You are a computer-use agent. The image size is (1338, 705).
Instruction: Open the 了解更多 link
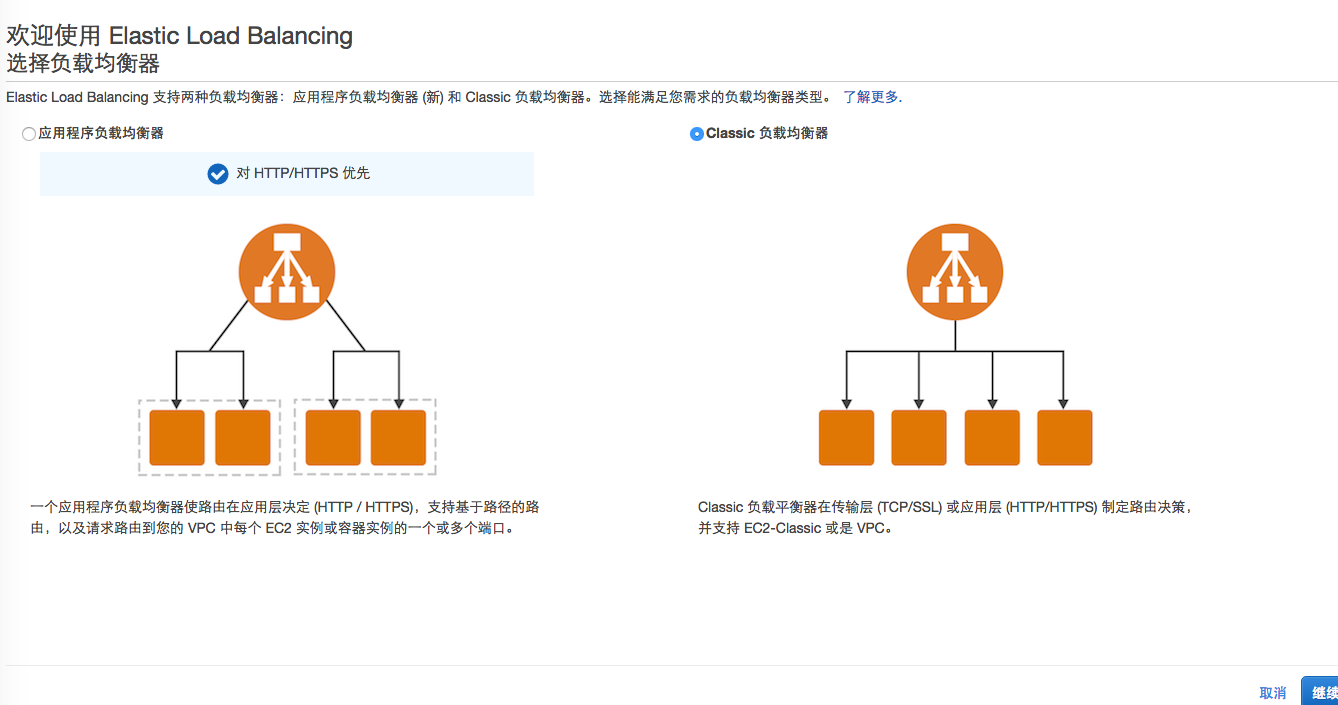(x=871, y=97)
